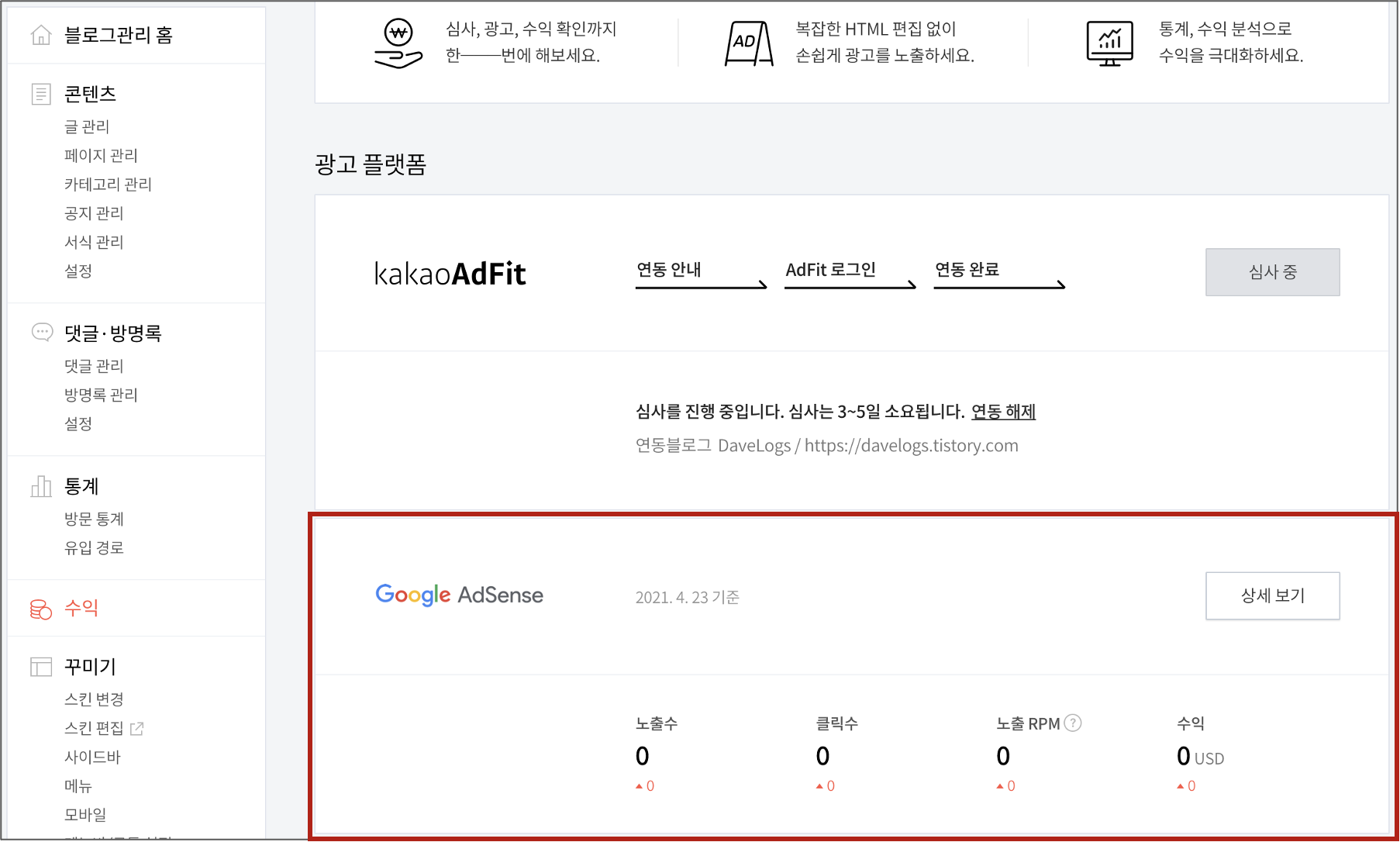Click the won-in-hand revenue icon
The image size is (1400, 842).
click(398, 43)
